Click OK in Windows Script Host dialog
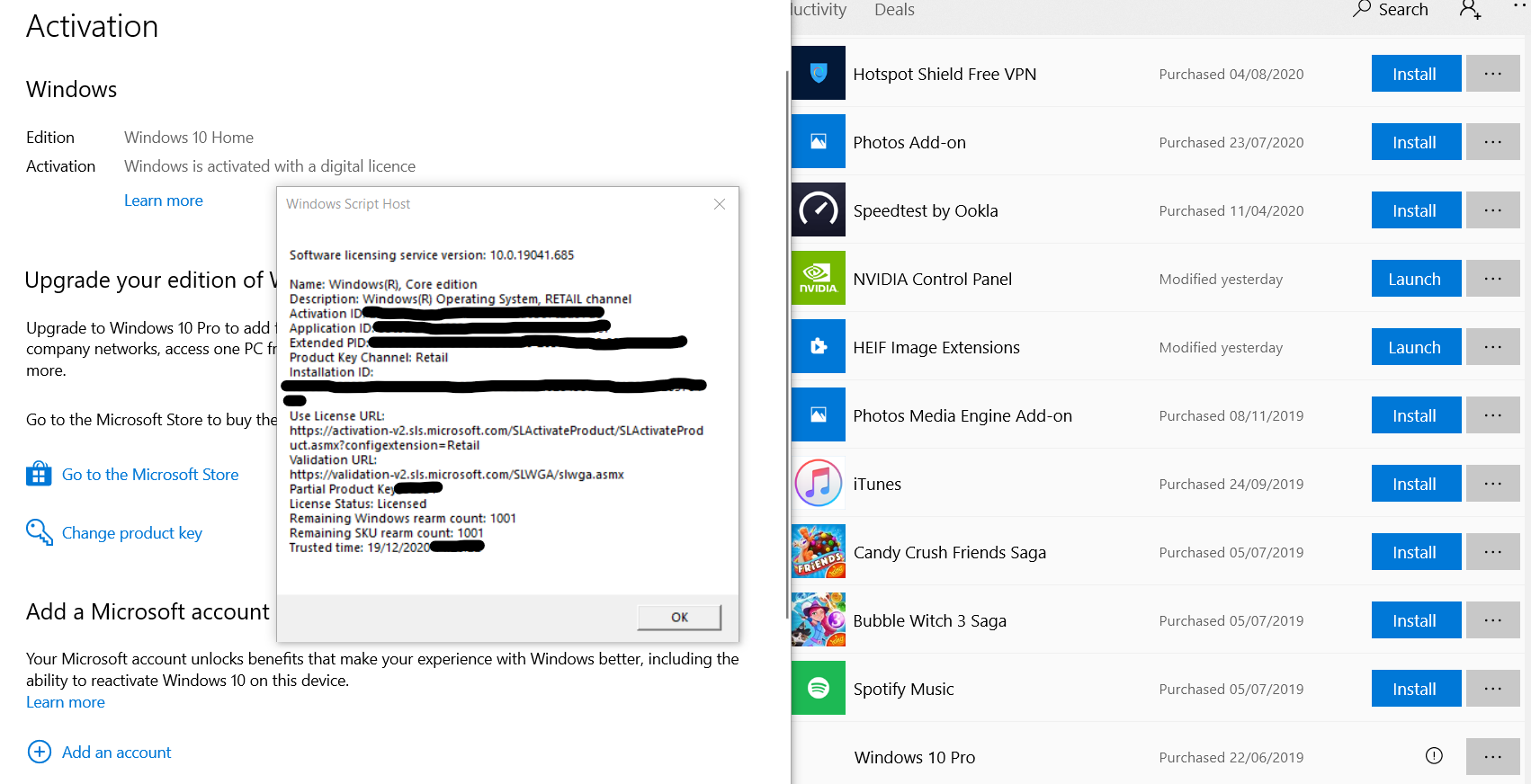This screenshot has width=1531, height=784. (x=679, y=617)
